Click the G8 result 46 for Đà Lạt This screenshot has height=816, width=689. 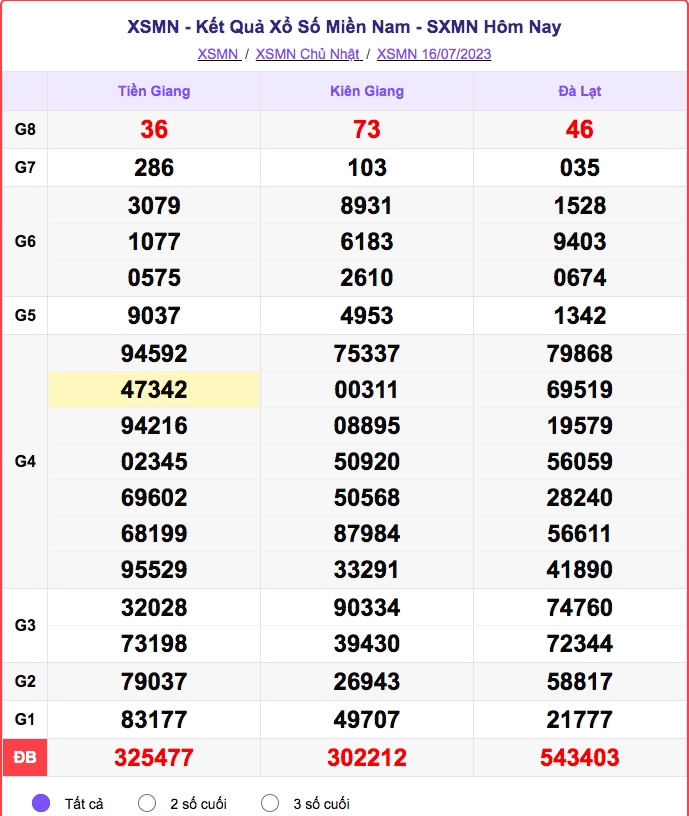pyautogui.click(x=580, y=129)
